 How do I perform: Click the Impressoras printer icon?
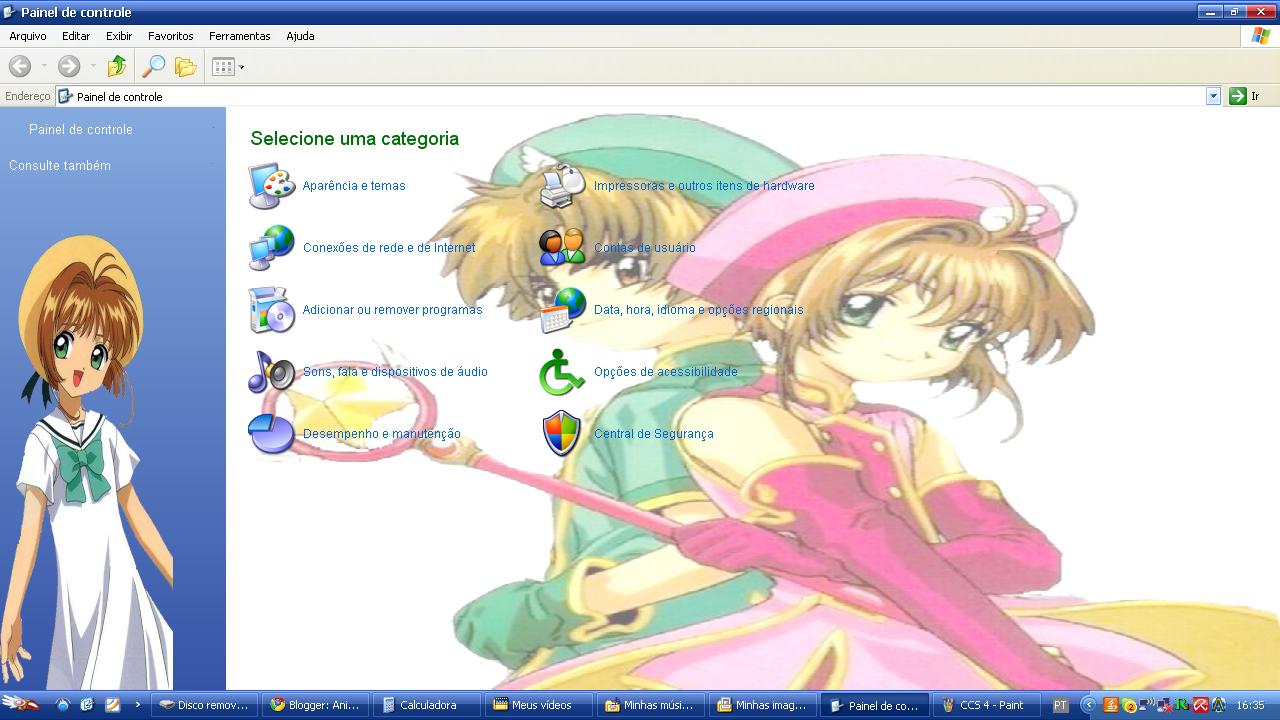[563, 186]
